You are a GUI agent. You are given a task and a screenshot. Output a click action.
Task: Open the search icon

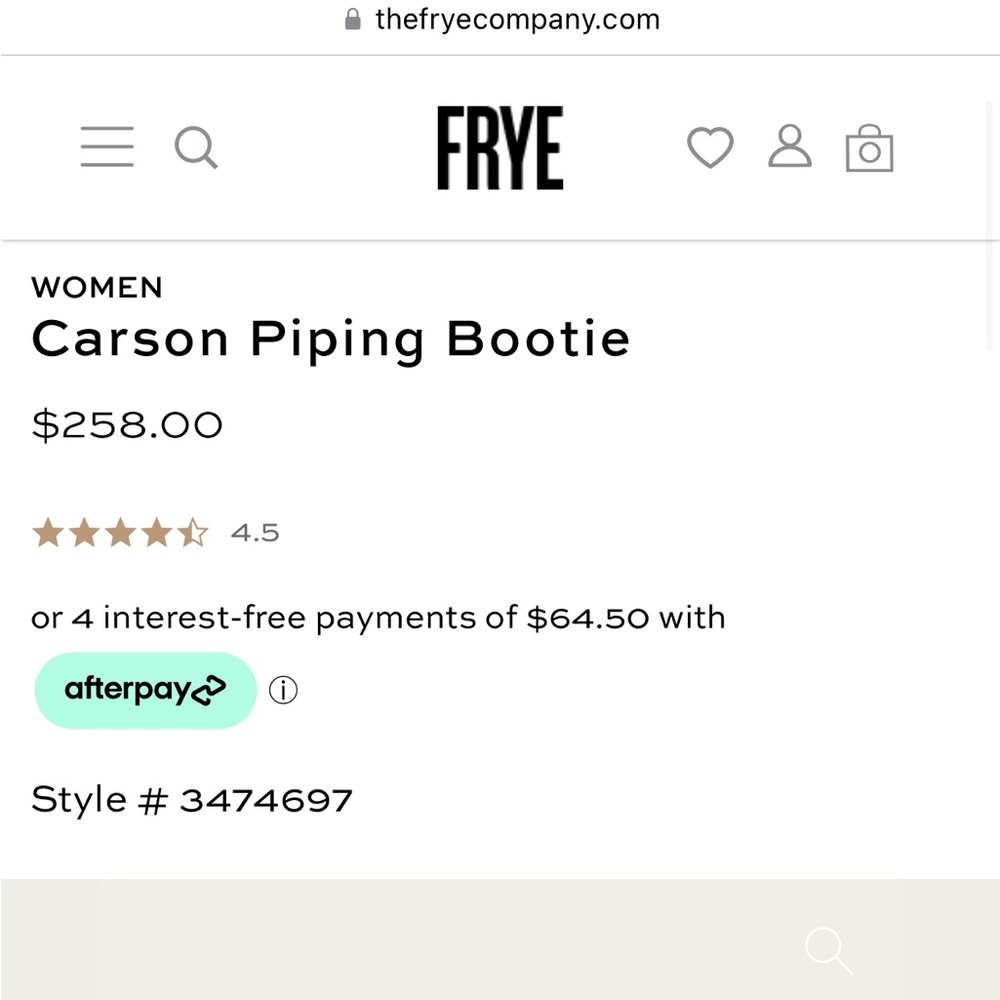pyautogui.click(x=196, y=147)
